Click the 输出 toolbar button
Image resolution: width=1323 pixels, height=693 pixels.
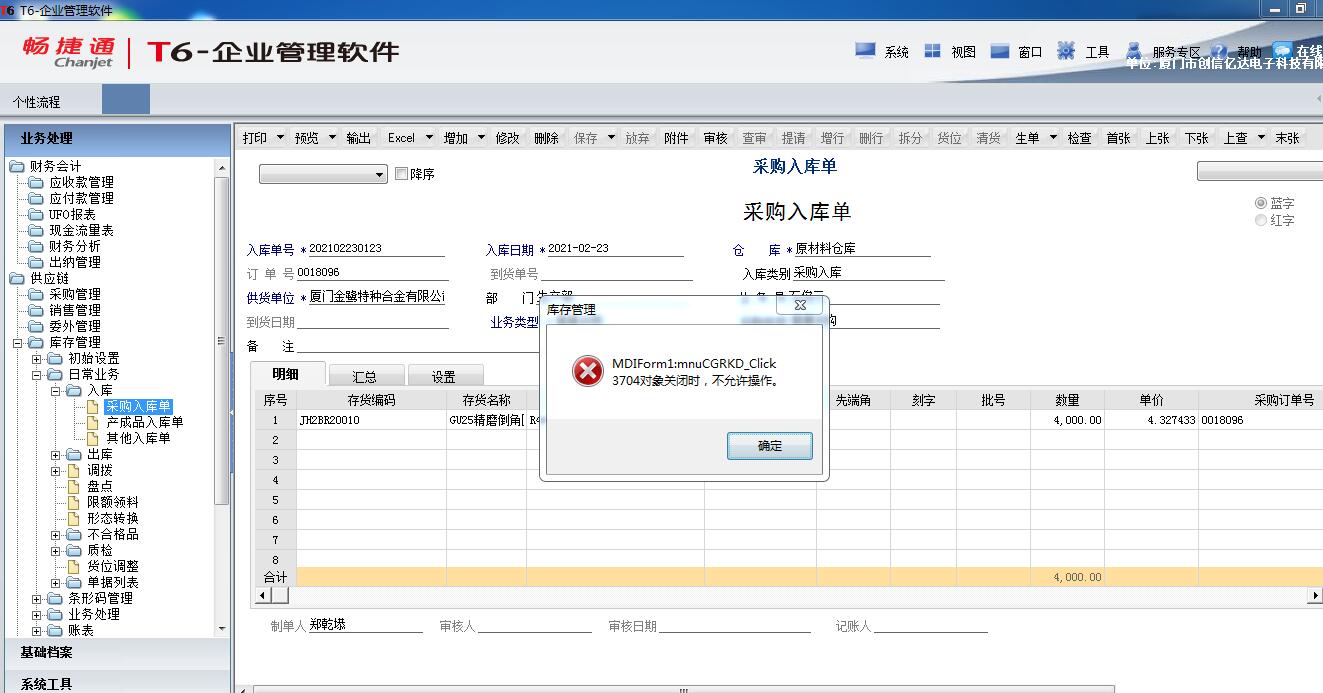[358, 138]
